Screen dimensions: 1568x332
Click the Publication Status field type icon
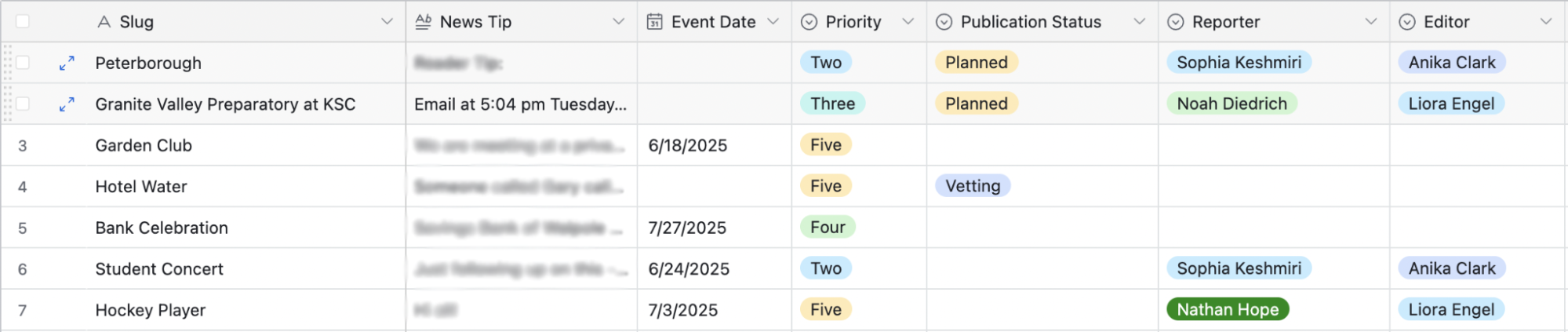point(944,22)
